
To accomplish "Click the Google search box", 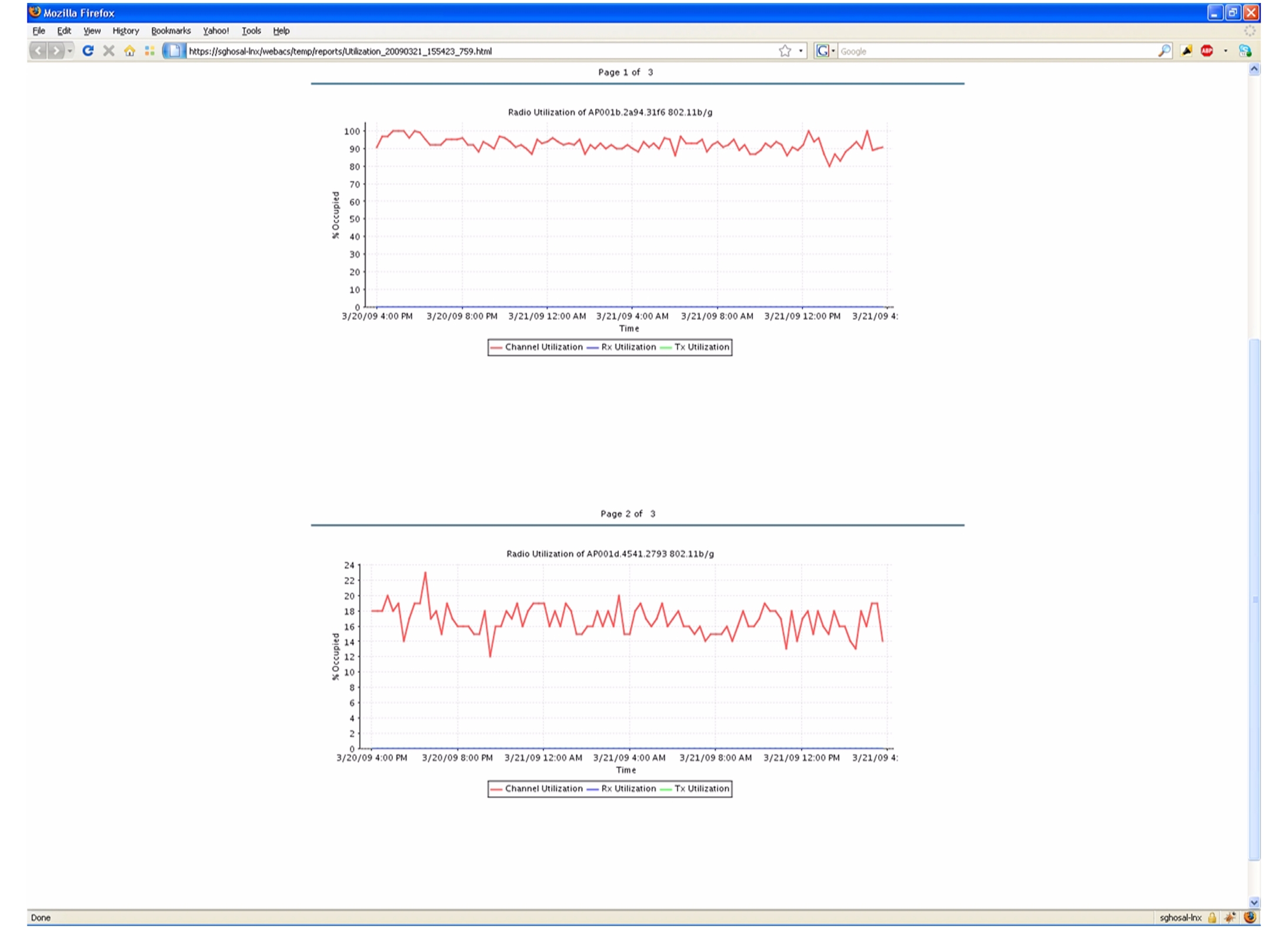I will 997,51.
